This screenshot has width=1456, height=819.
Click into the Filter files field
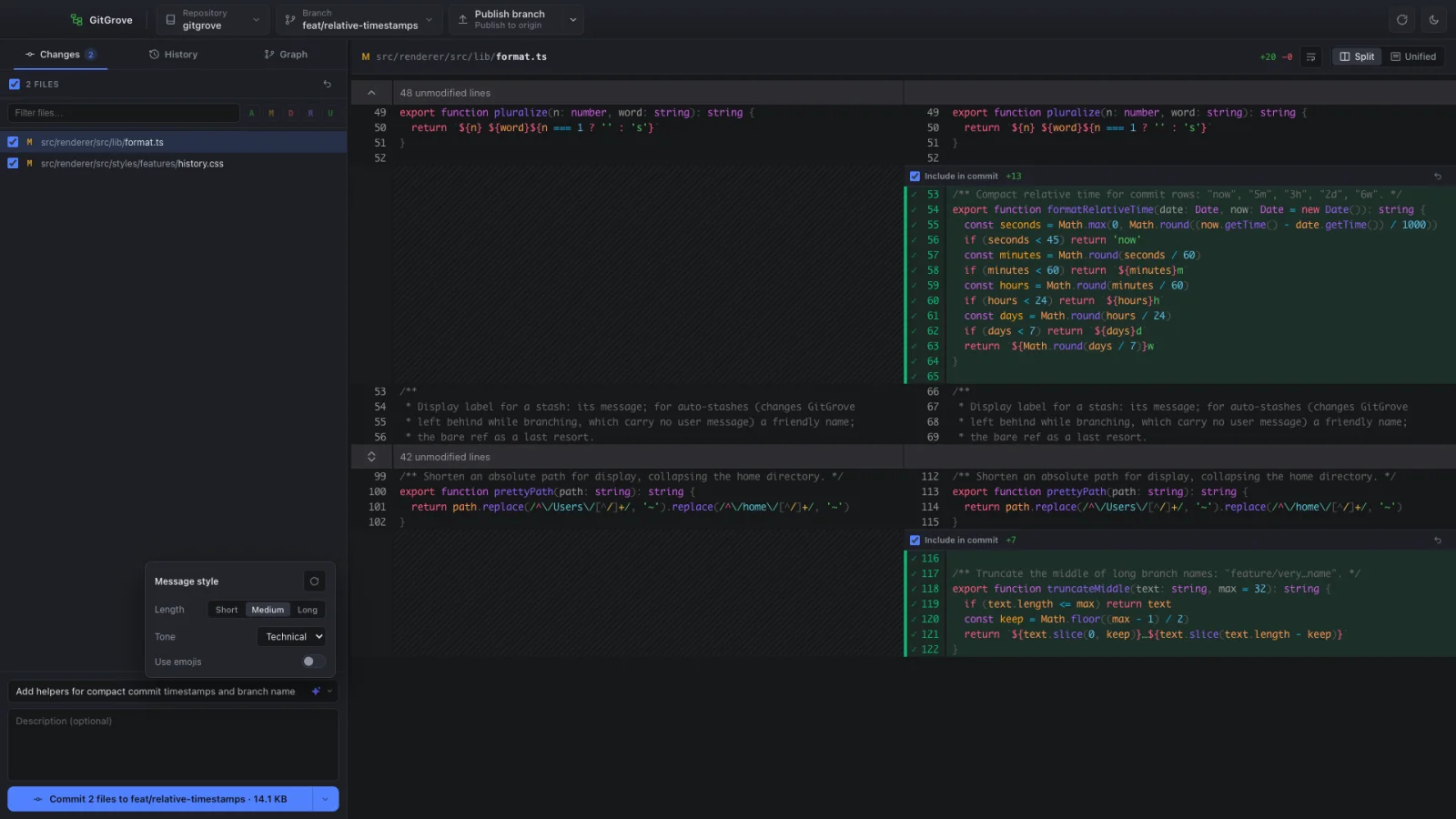(124, 113)
